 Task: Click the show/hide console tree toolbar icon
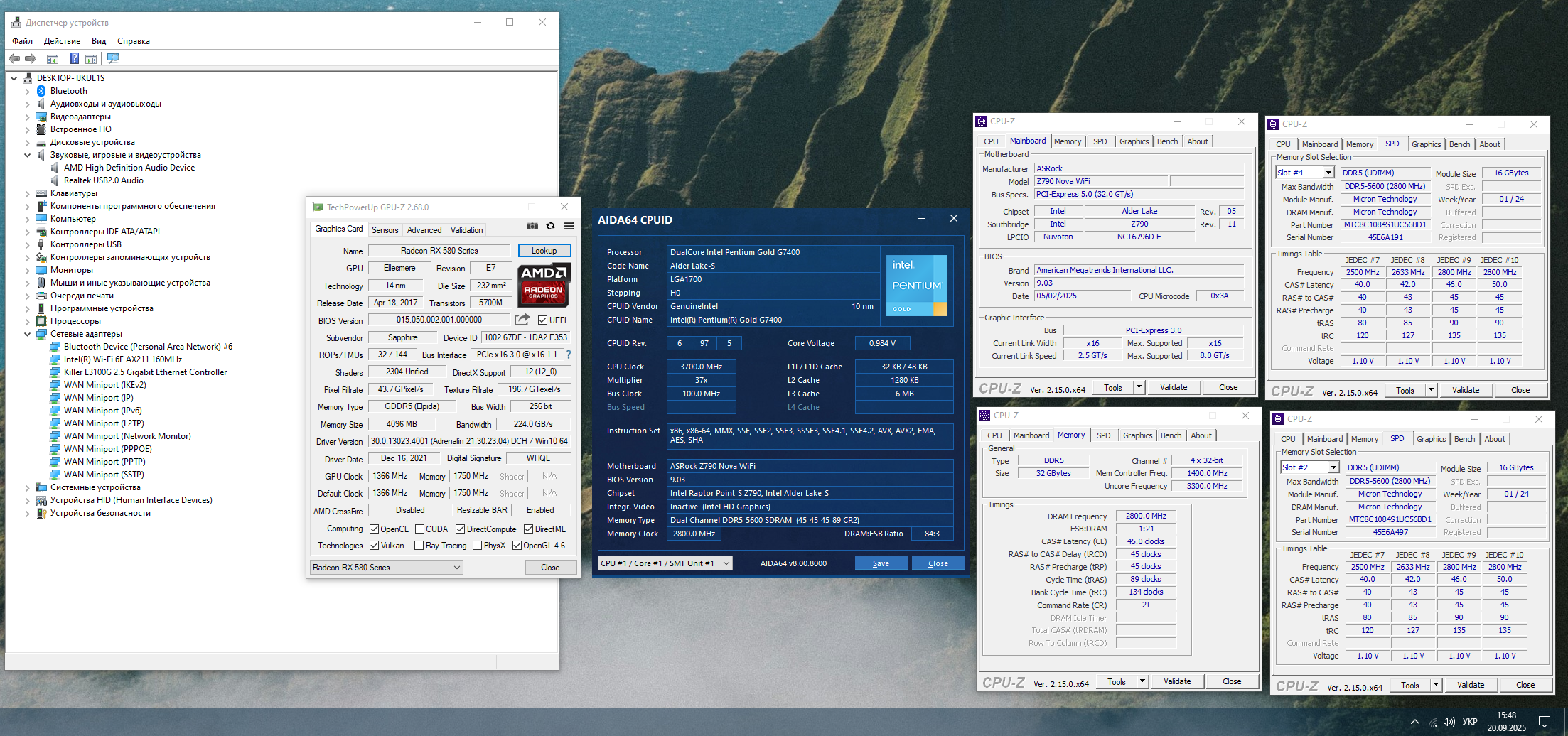52,59
